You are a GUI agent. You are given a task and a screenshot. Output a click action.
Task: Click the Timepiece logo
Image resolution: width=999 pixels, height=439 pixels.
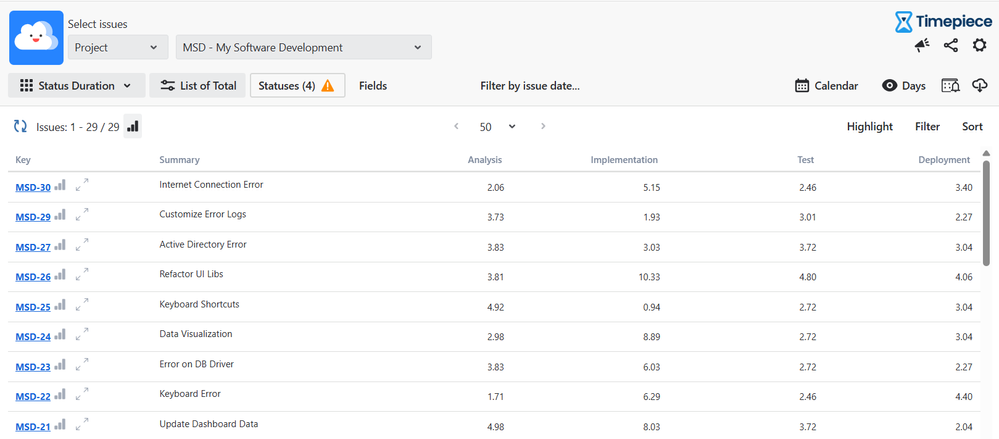click(944, 22)
